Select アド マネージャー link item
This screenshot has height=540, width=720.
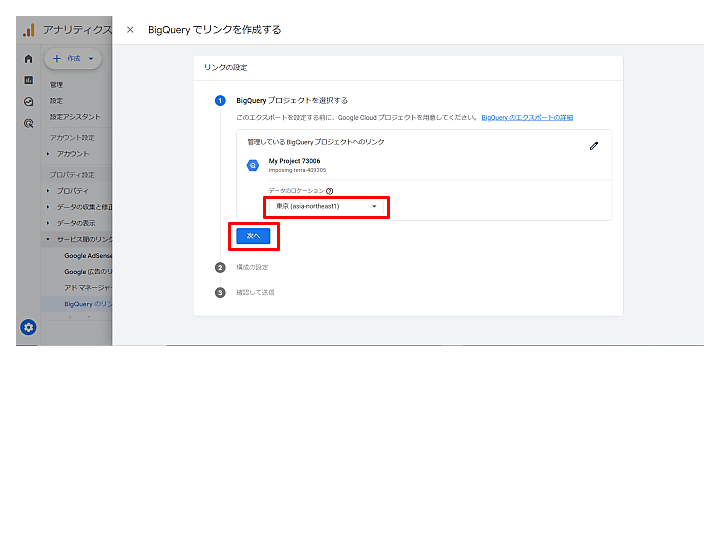[88, 288]
